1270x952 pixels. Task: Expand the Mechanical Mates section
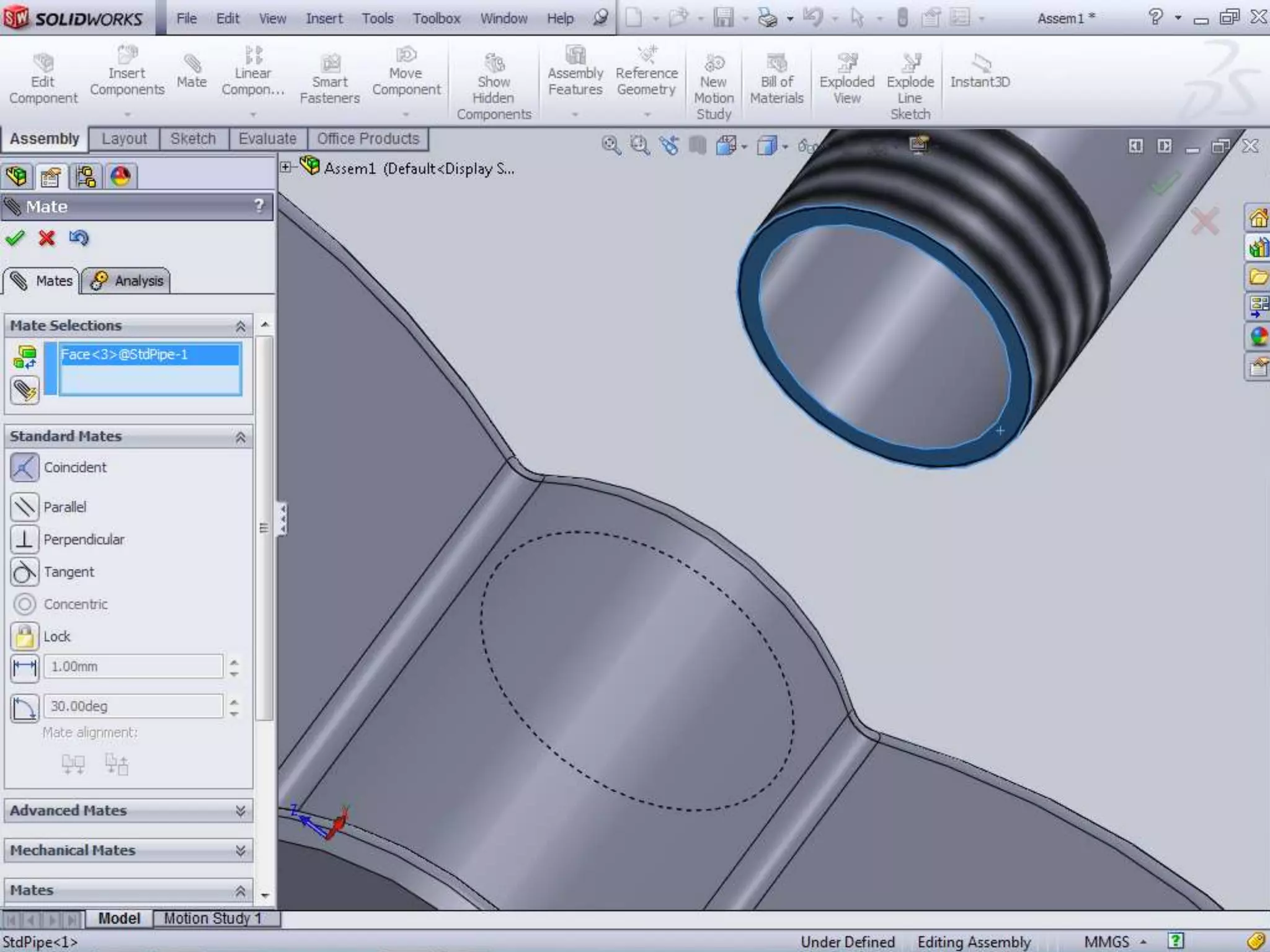point(240,850)
